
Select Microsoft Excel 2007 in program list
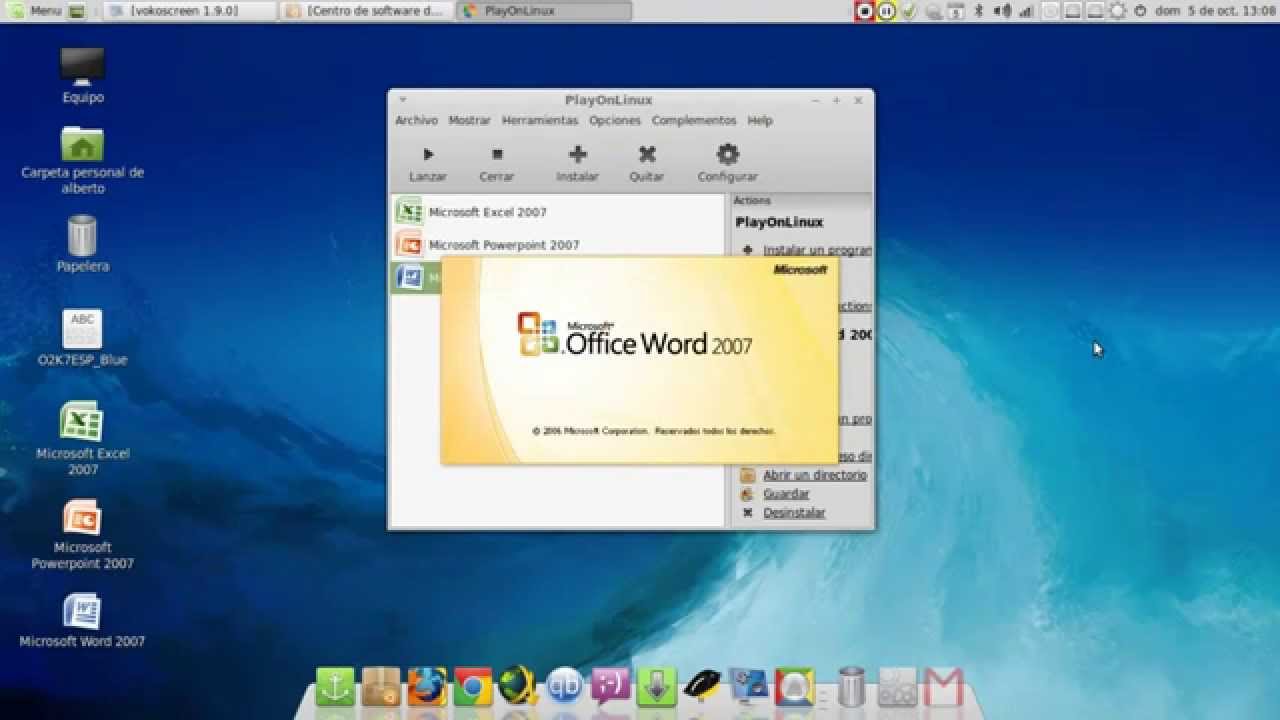[557, 212]
